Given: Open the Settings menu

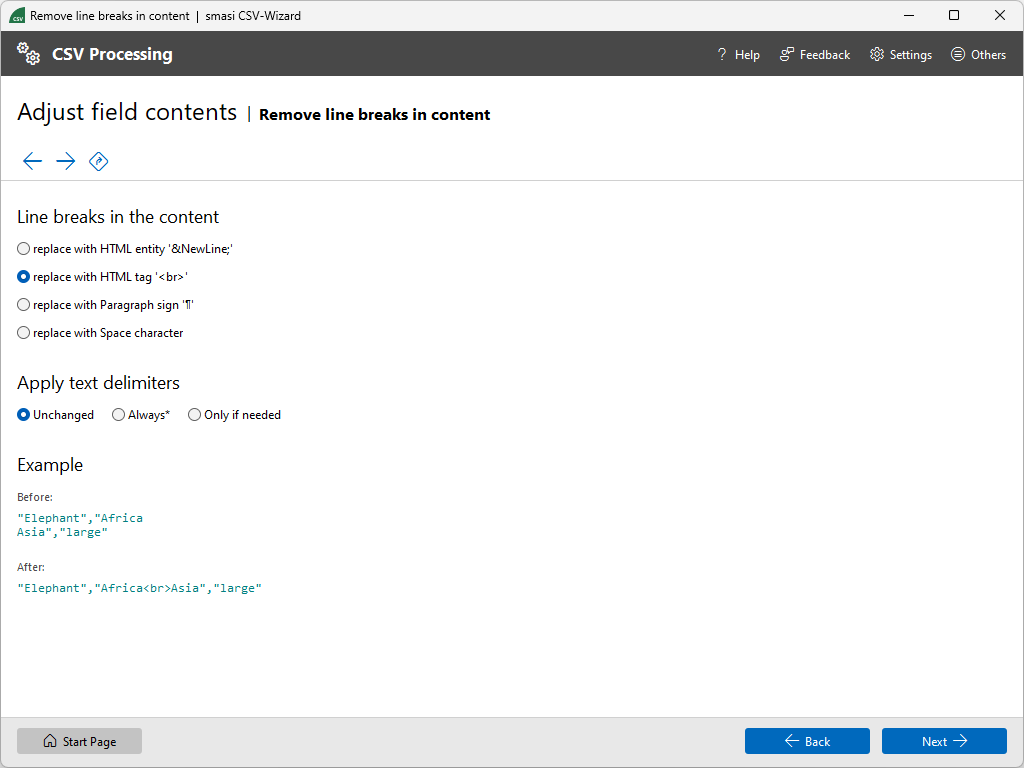Looking at the screenshot, I should pos(900,54).
